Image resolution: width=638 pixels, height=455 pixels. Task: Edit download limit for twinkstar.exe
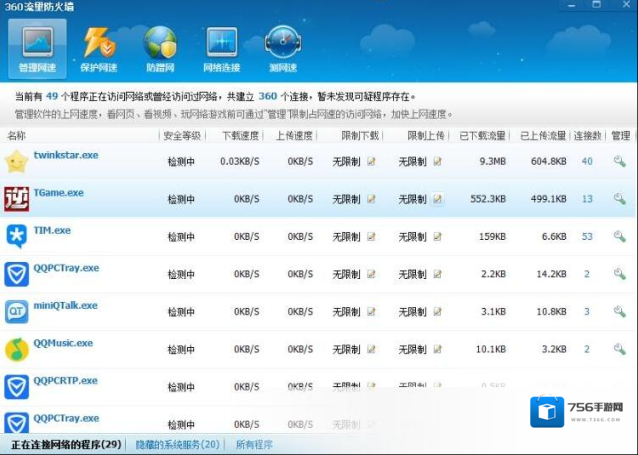pos(371,161)
